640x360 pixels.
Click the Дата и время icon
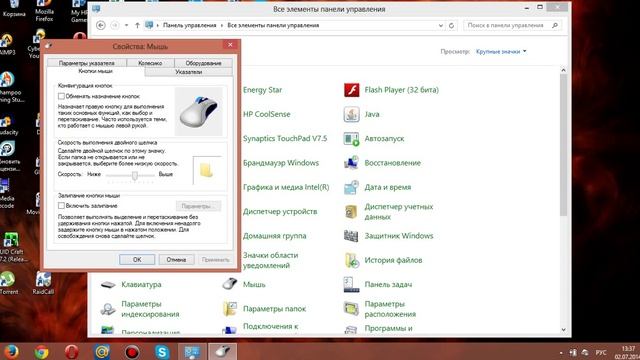pyautogui.click(x=351, y=187)
